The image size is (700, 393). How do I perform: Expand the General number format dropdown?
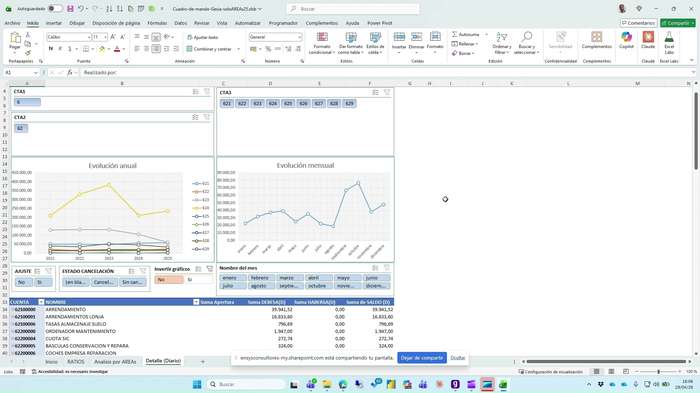pyautogui.click(x=299, y=37)
